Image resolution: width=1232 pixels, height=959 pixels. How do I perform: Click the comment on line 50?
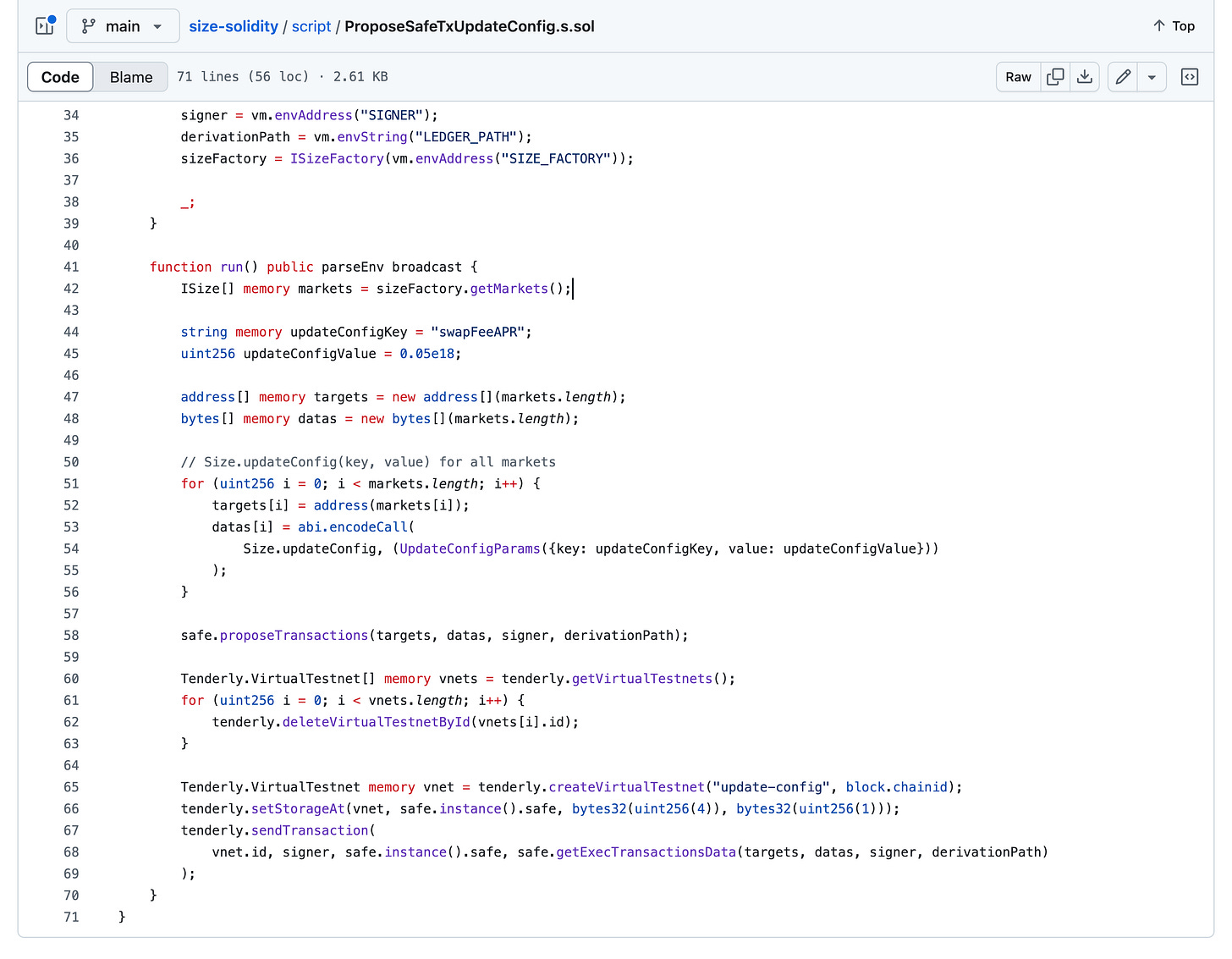pos(368,462)
